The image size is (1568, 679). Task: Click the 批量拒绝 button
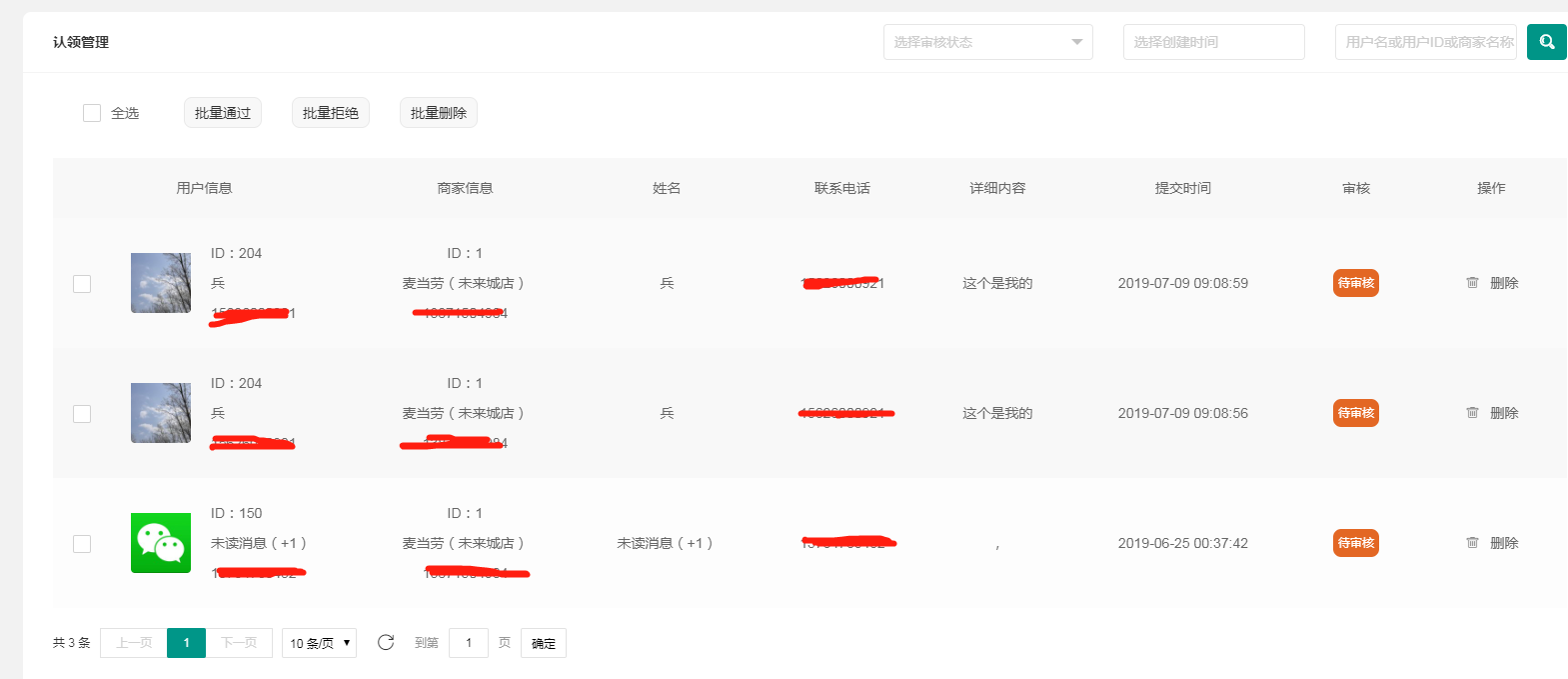pyautogui.click(x=331, y=113)
